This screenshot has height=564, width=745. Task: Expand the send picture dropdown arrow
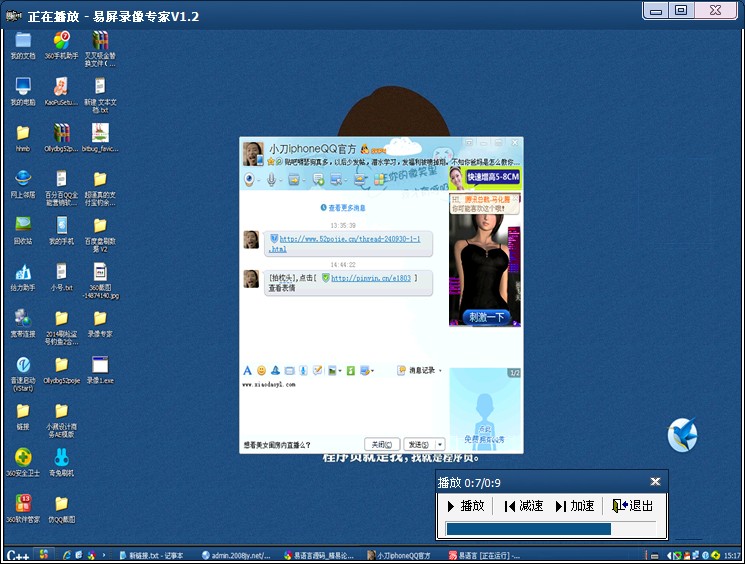pyautogui.click(x=340, y=371)
